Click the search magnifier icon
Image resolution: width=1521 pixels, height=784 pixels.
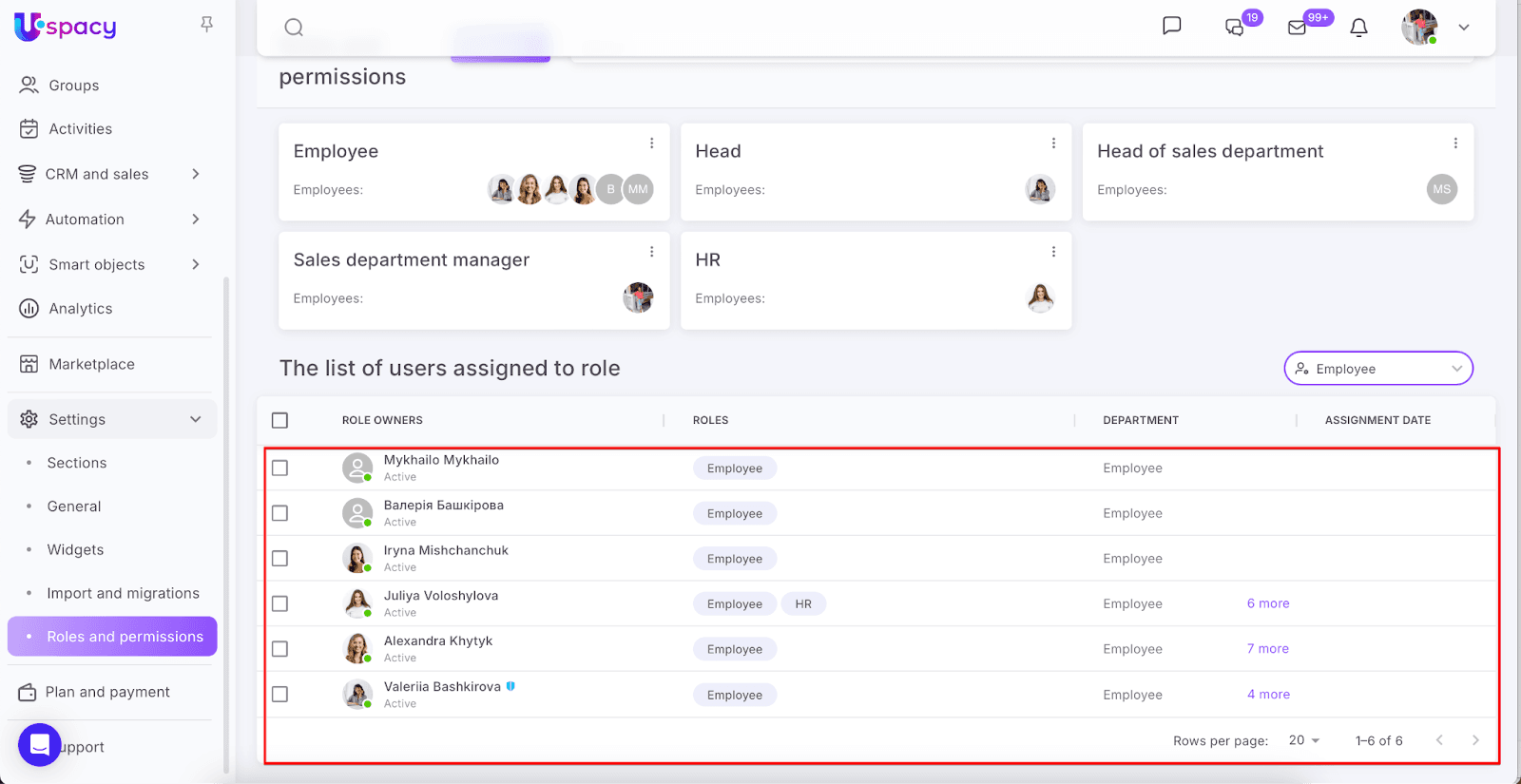pyautogui.click(x=294, y=28)
